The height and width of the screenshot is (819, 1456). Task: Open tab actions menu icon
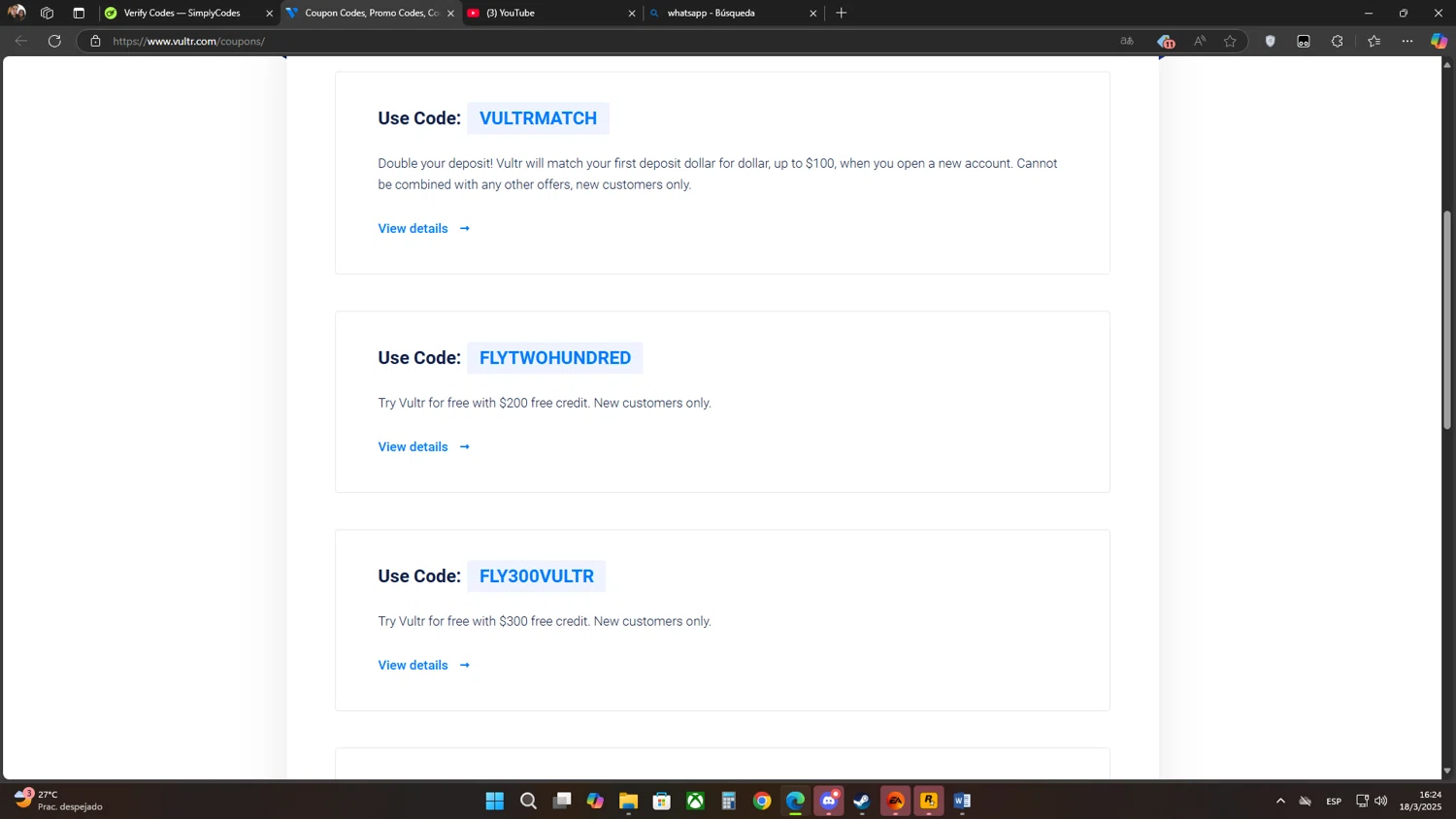(79, 13)
